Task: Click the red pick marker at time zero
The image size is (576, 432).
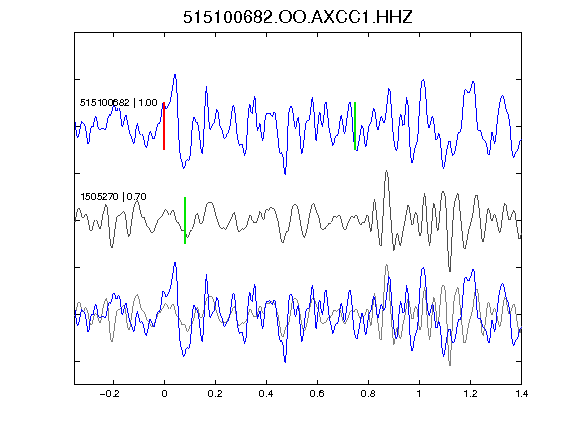Action: (164, 126)
